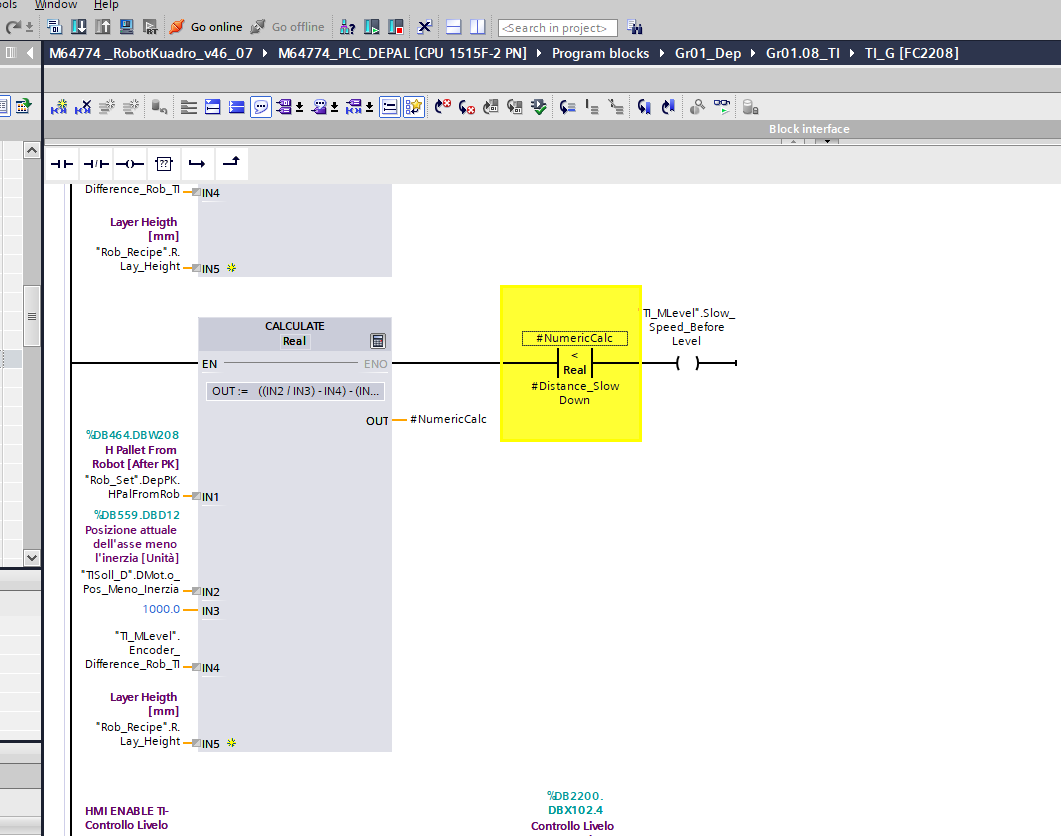Open the calculator icon on CALCULATE block
Image resolution: width=1061 pixels, height=836 pixels.
tap(378, 340)
